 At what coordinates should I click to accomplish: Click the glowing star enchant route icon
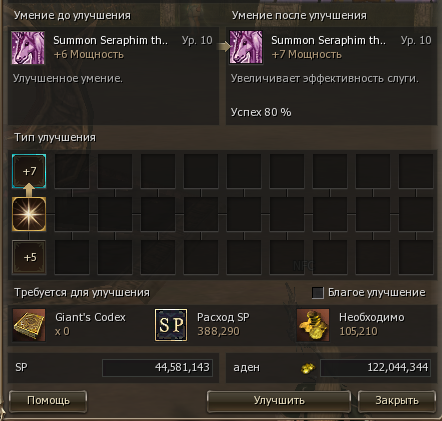point(29,214)
